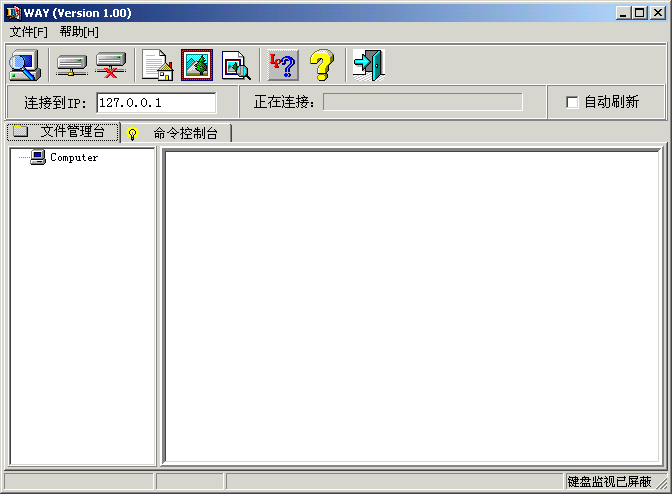The image size is (672, 494).
Task: Click the image preview magnifier icon
Action: tap(236, 66)
